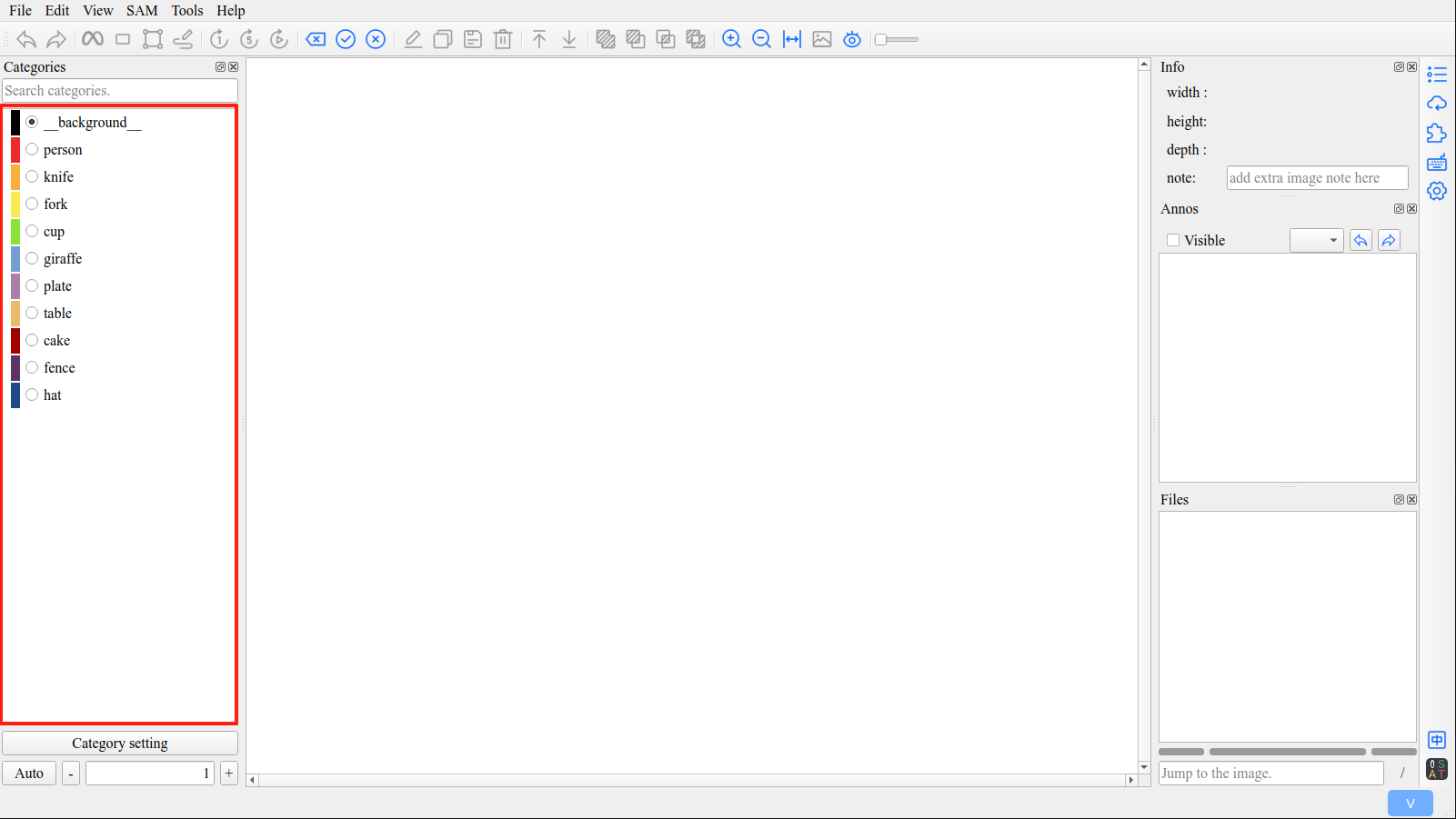1456x819 pixels.
Task: Select the fork category radio button
Action: [x=32, y=204]
